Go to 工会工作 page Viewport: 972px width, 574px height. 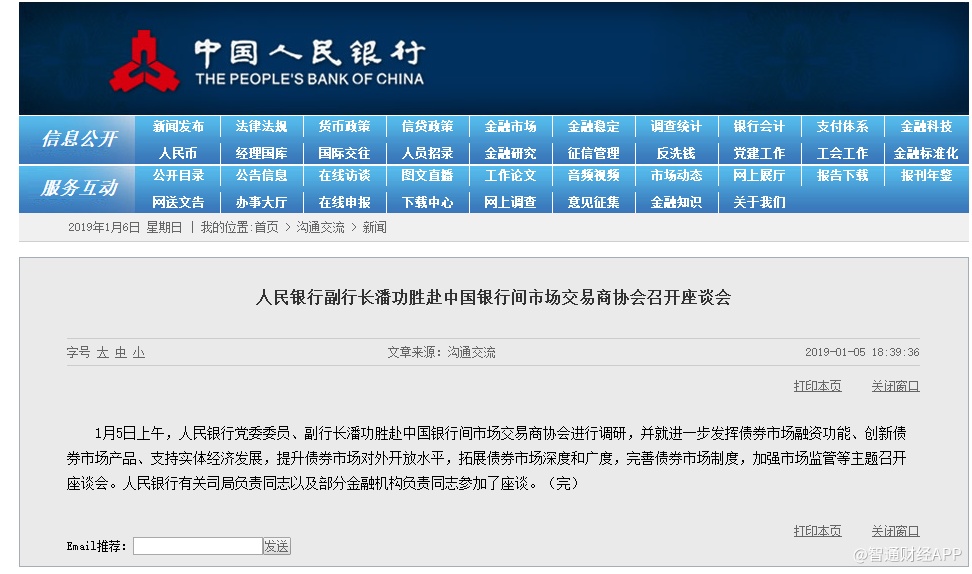pyautogui.click(x=842, y=153)
